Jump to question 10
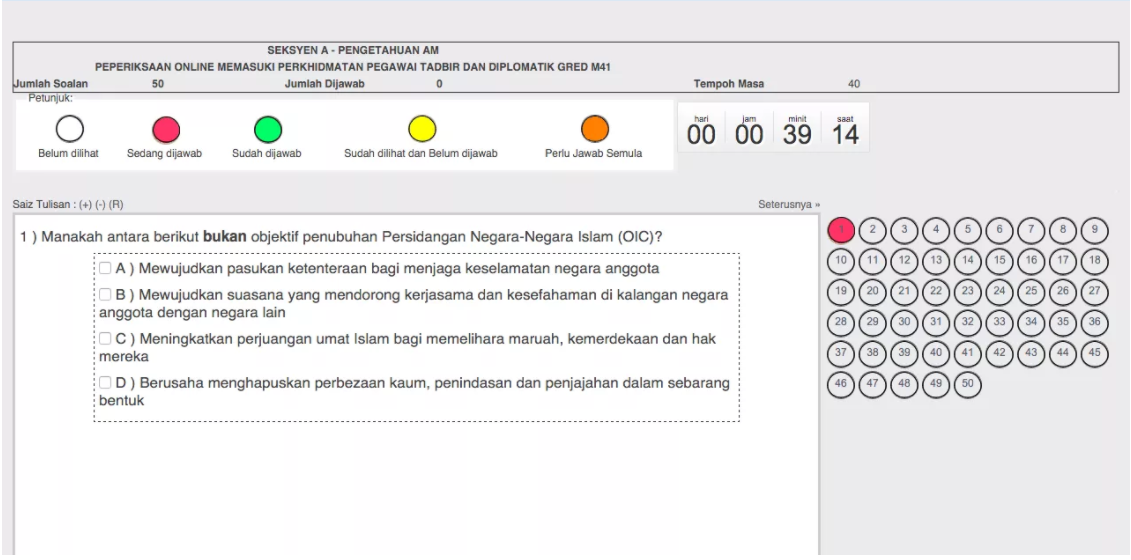1131x560 pixels. 841,261
